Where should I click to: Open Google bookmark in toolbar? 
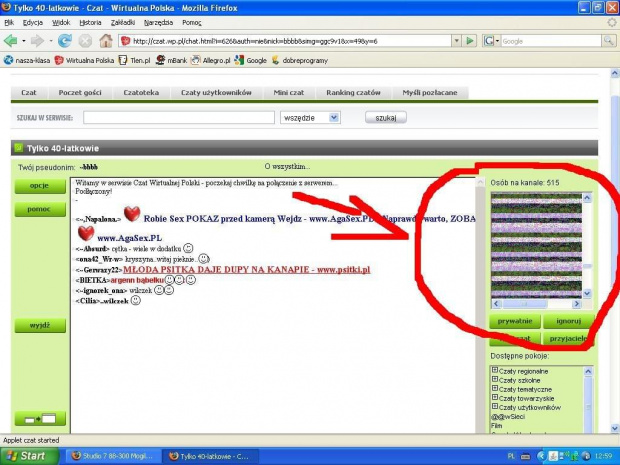[x=250, y=60]
